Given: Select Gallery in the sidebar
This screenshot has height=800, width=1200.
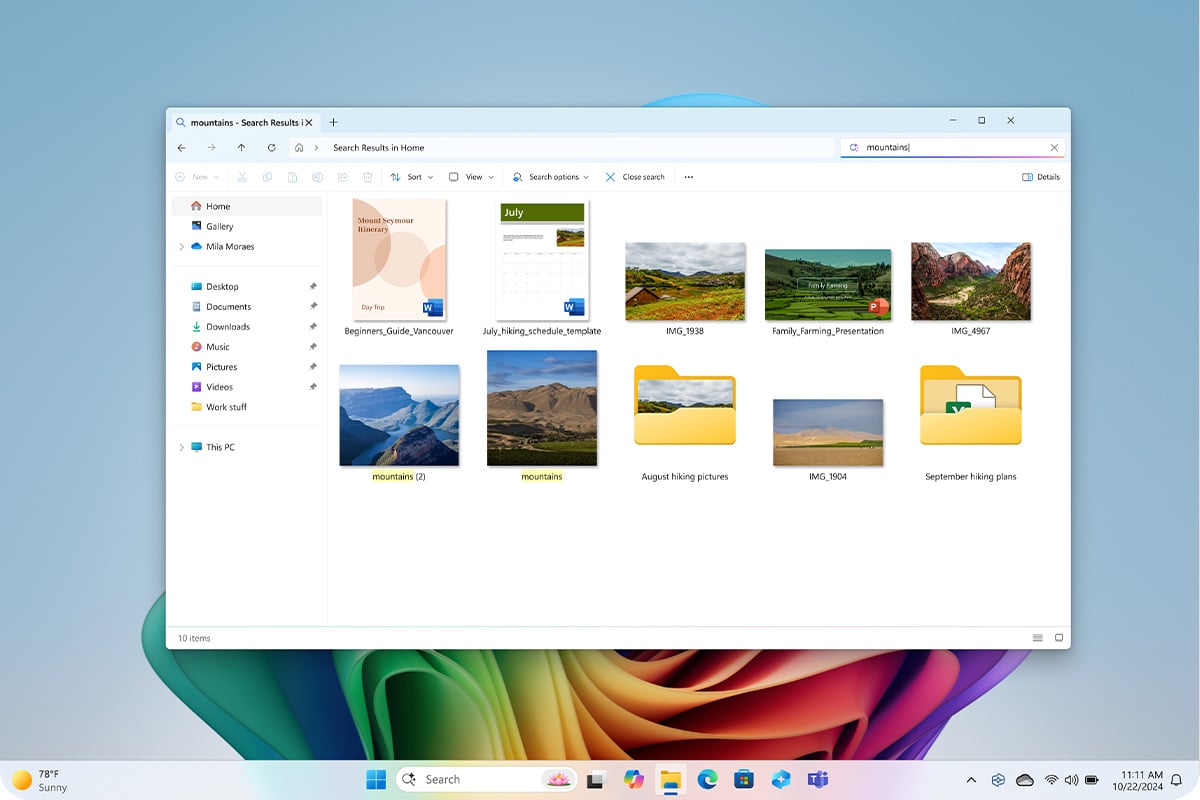Looking at the screenshot, I should pyautogui.click(x=219, y=227).
